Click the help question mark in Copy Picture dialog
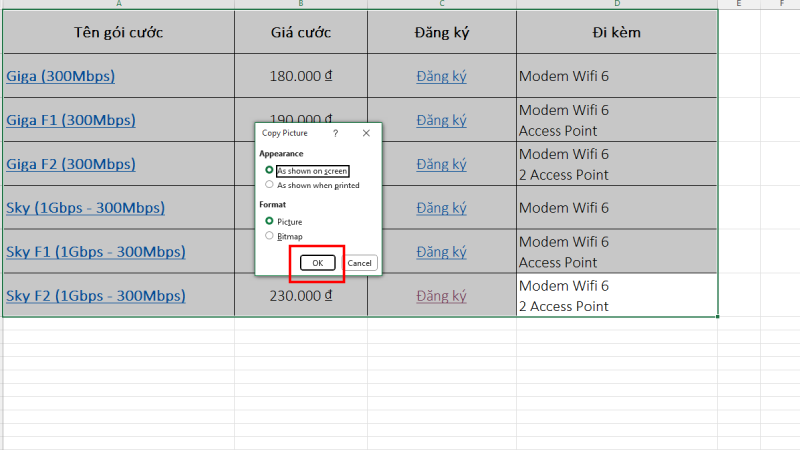 [x=335, y=133]
